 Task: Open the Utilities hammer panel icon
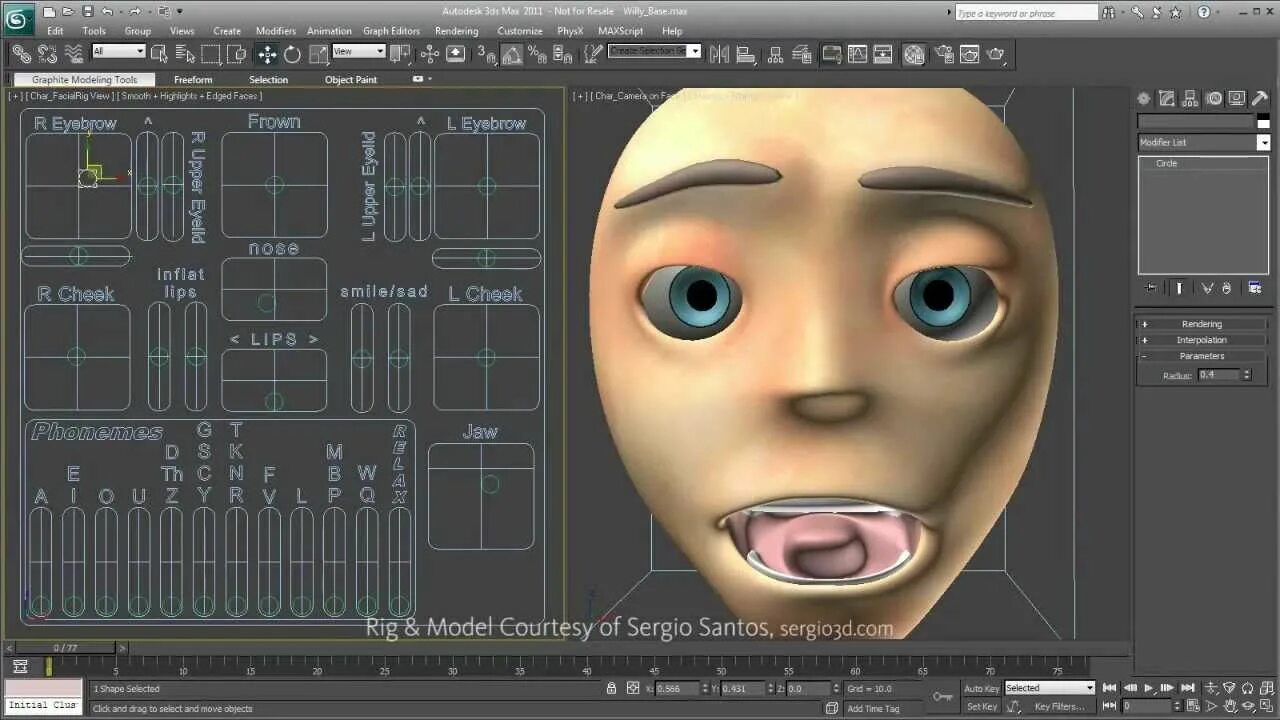tap(1260, 98)
